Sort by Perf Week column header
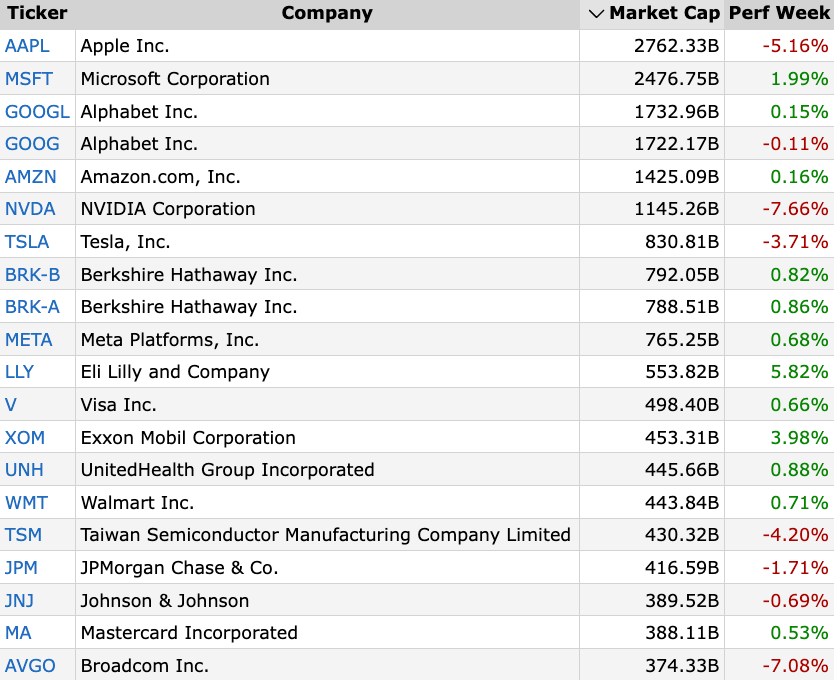Screen dimensions: 834x680 (x=779, y=13)
